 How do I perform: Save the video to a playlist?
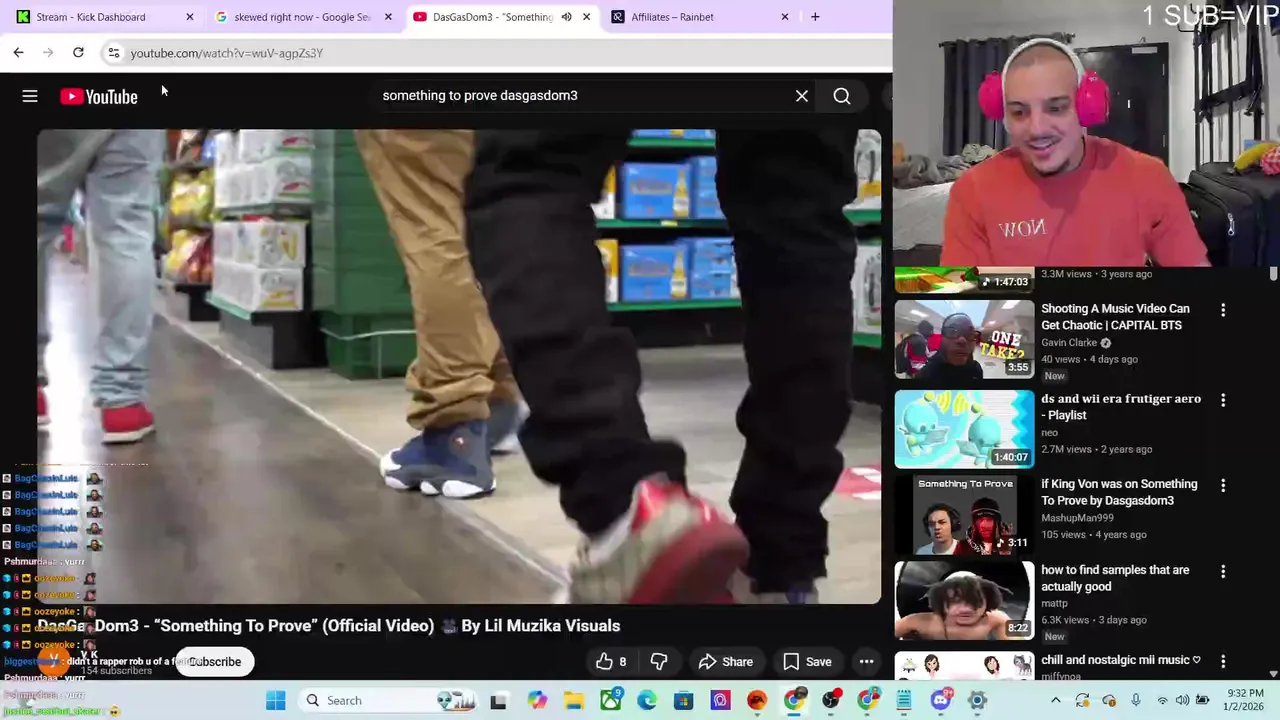tap(807, 661)
